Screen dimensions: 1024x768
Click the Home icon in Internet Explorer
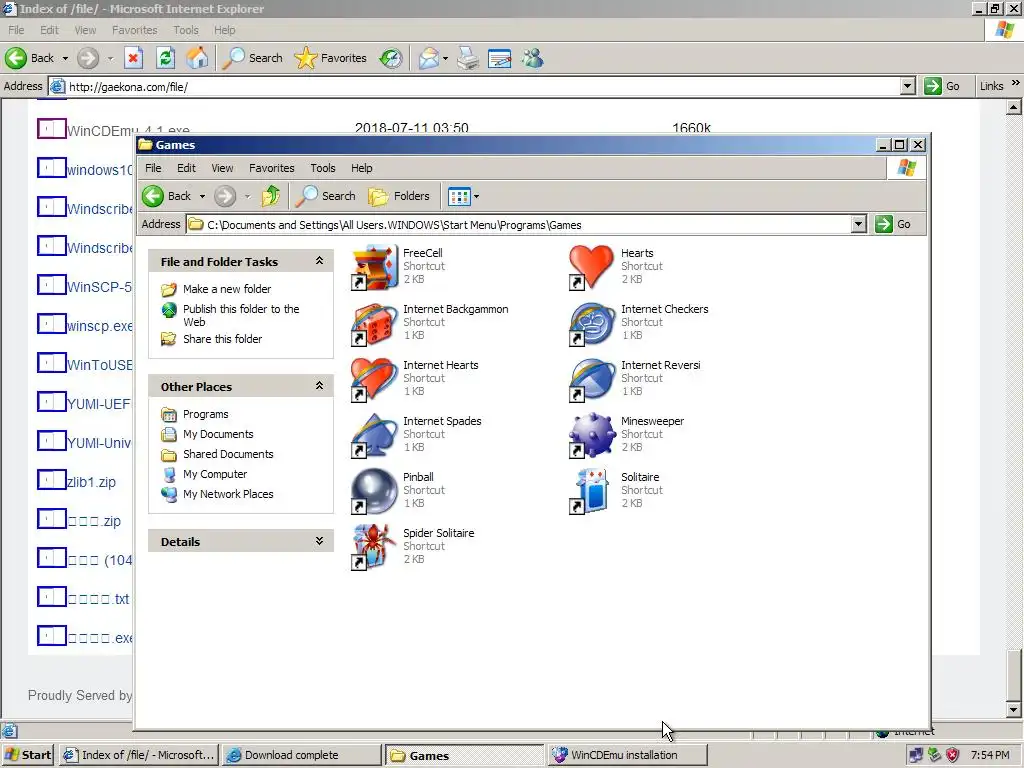(197, 58)
